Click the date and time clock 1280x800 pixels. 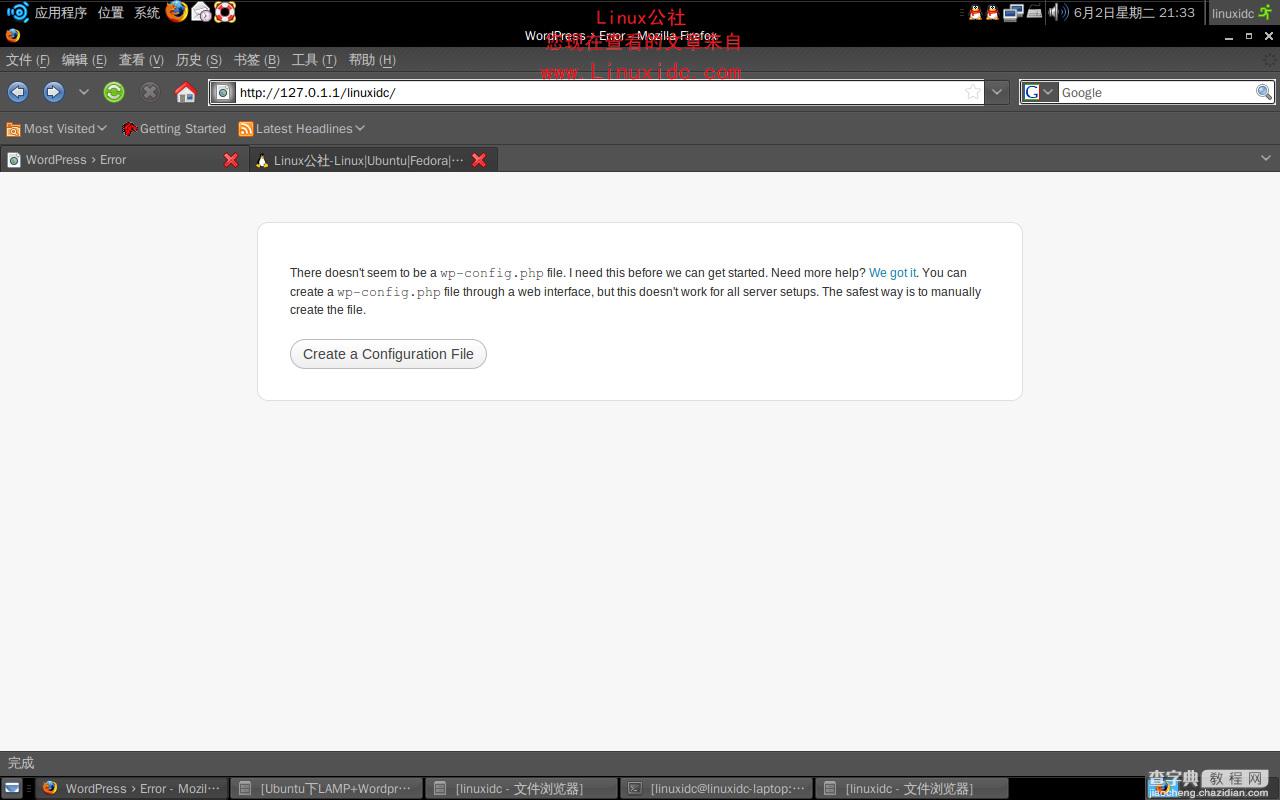pyautogui.click(x=1134, y=13)
